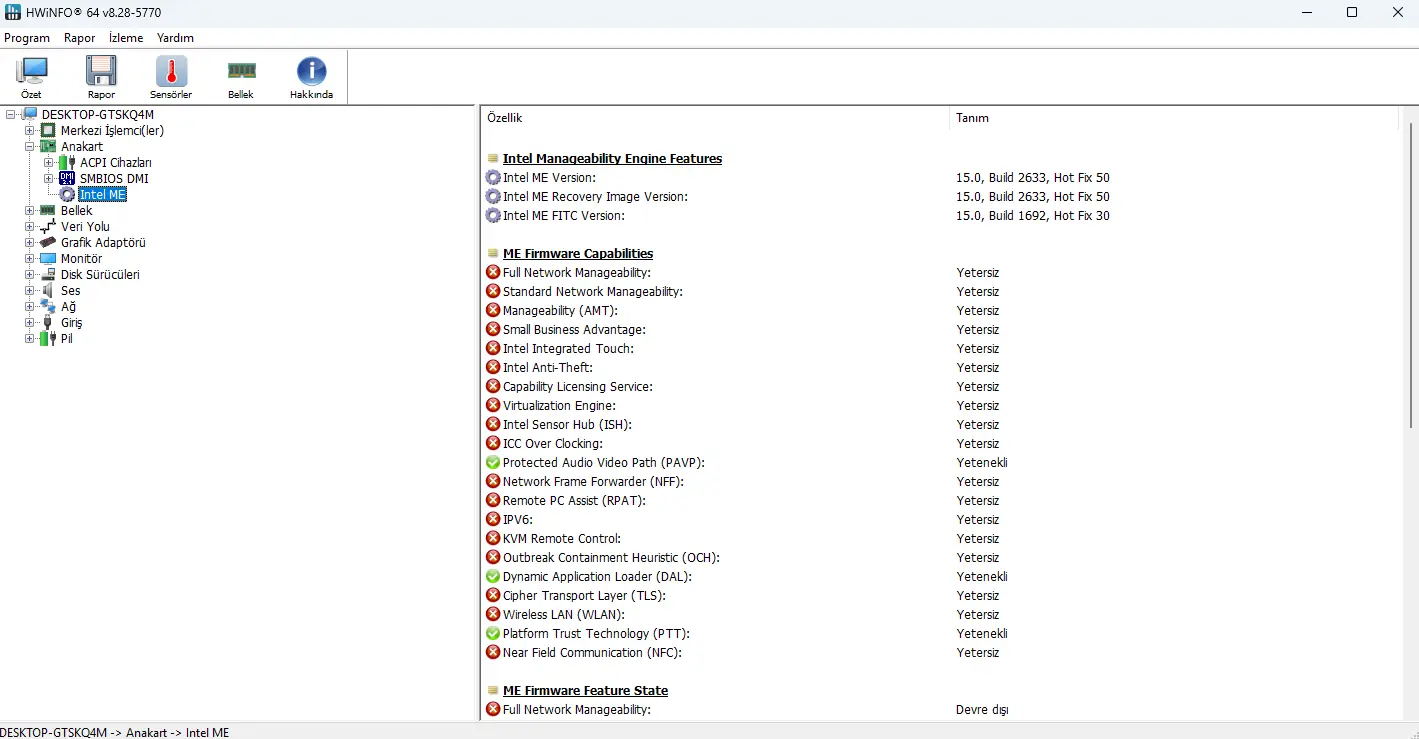Expand the ACPI Cihazları node

coord(49,163)
